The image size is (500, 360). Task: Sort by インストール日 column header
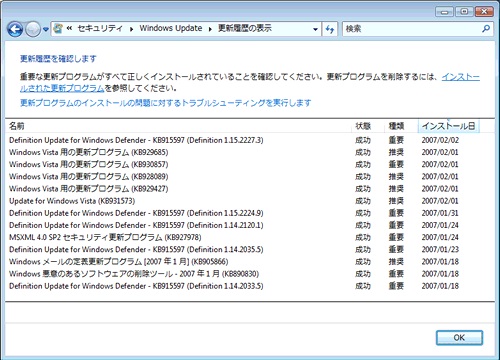(448, 126)
